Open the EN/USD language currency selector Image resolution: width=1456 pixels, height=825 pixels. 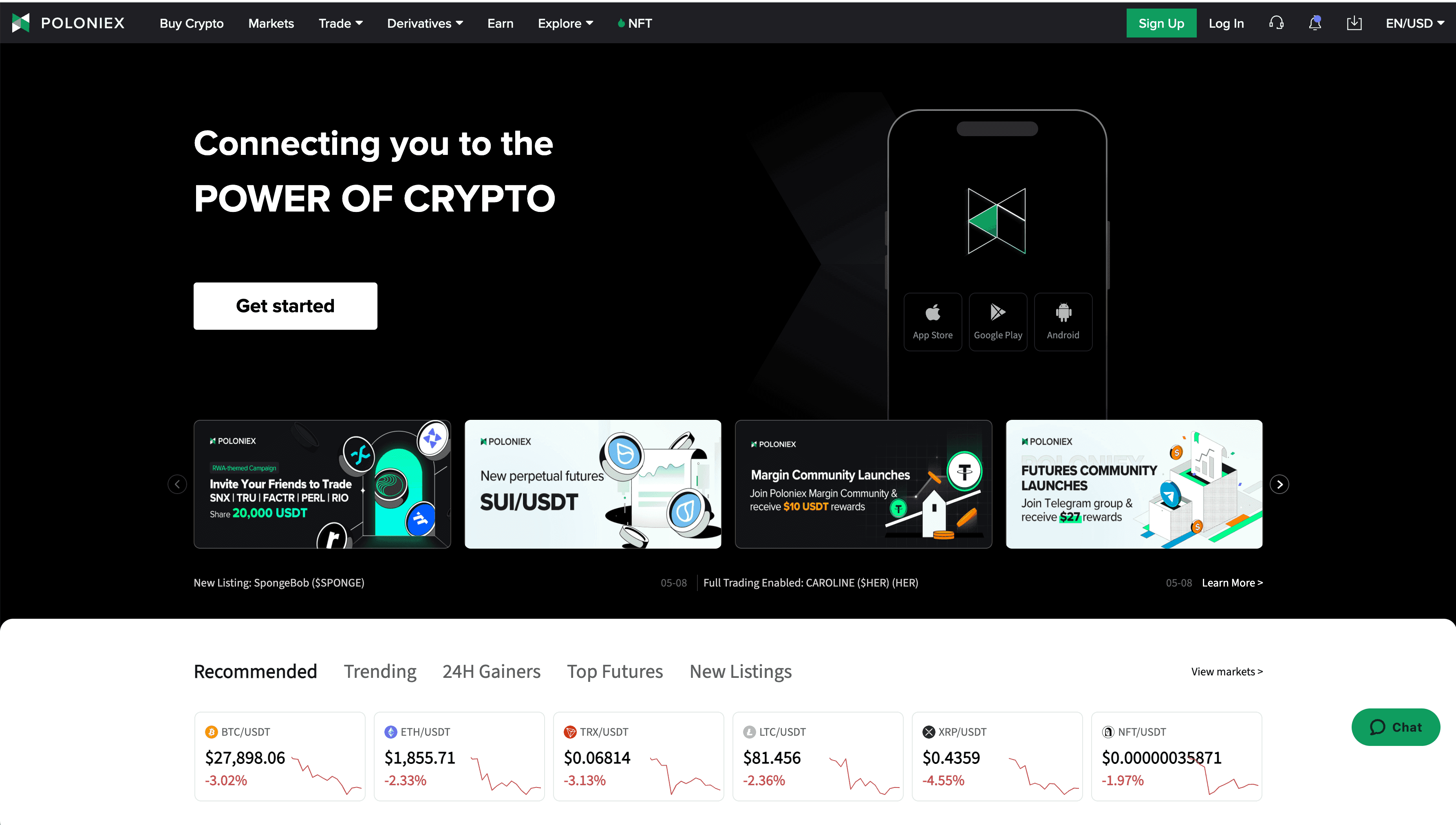tap(1415, 23)
